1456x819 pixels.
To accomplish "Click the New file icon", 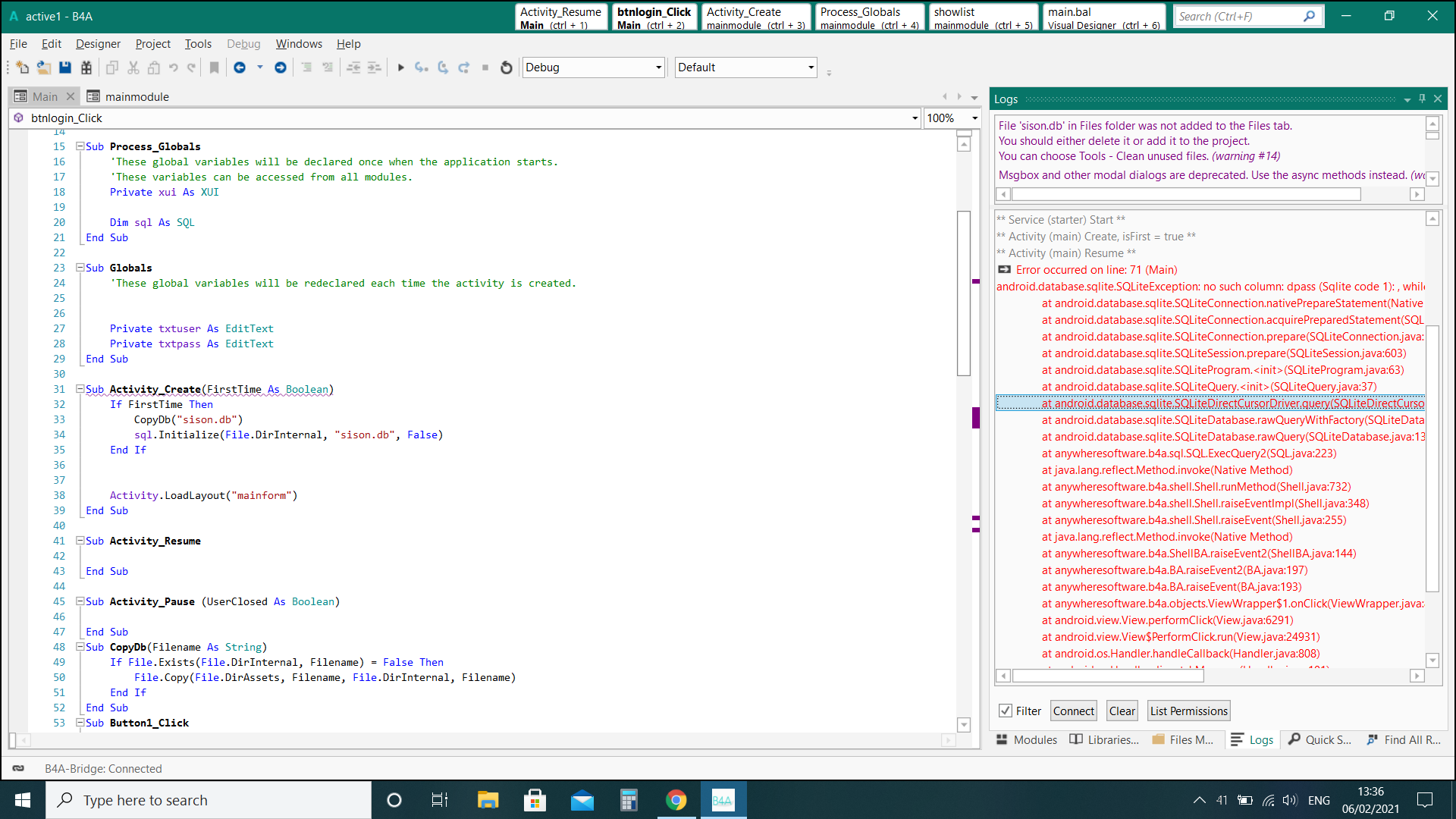I will 22,67.
